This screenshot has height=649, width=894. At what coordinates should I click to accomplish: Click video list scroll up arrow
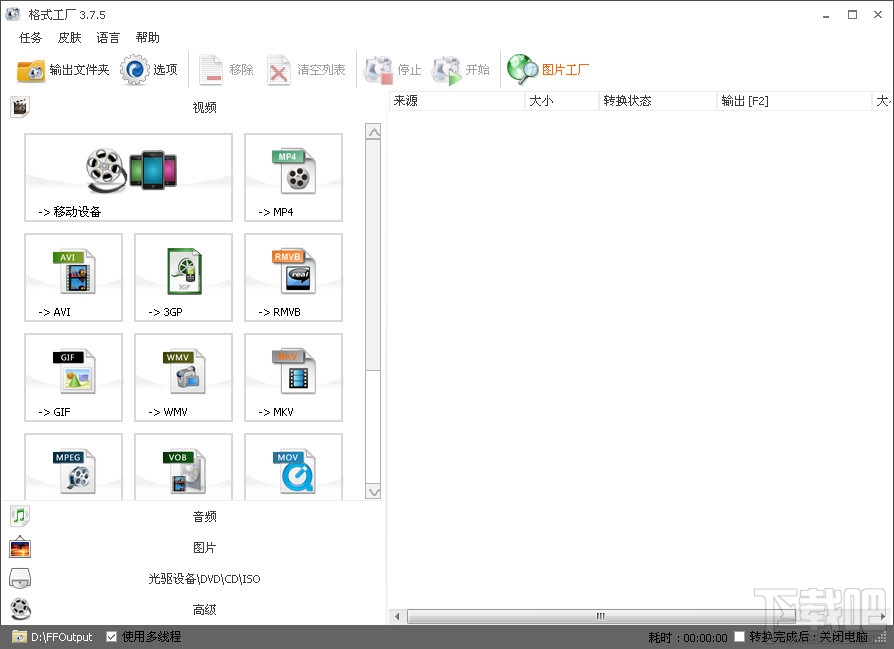[373, 132]
